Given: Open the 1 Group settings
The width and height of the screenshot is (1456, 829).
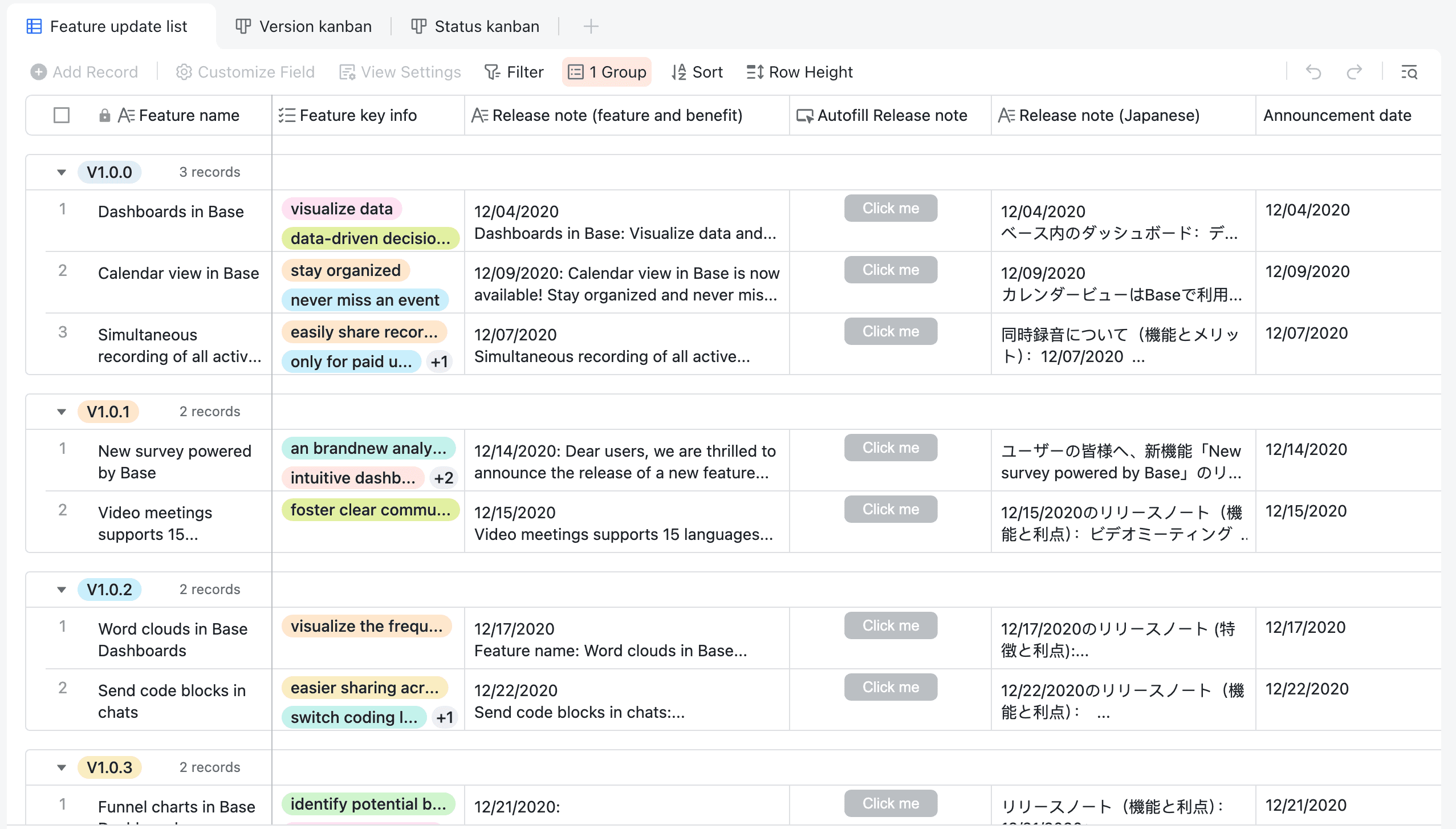Looking at the screenshot, I should pos(607,72).
